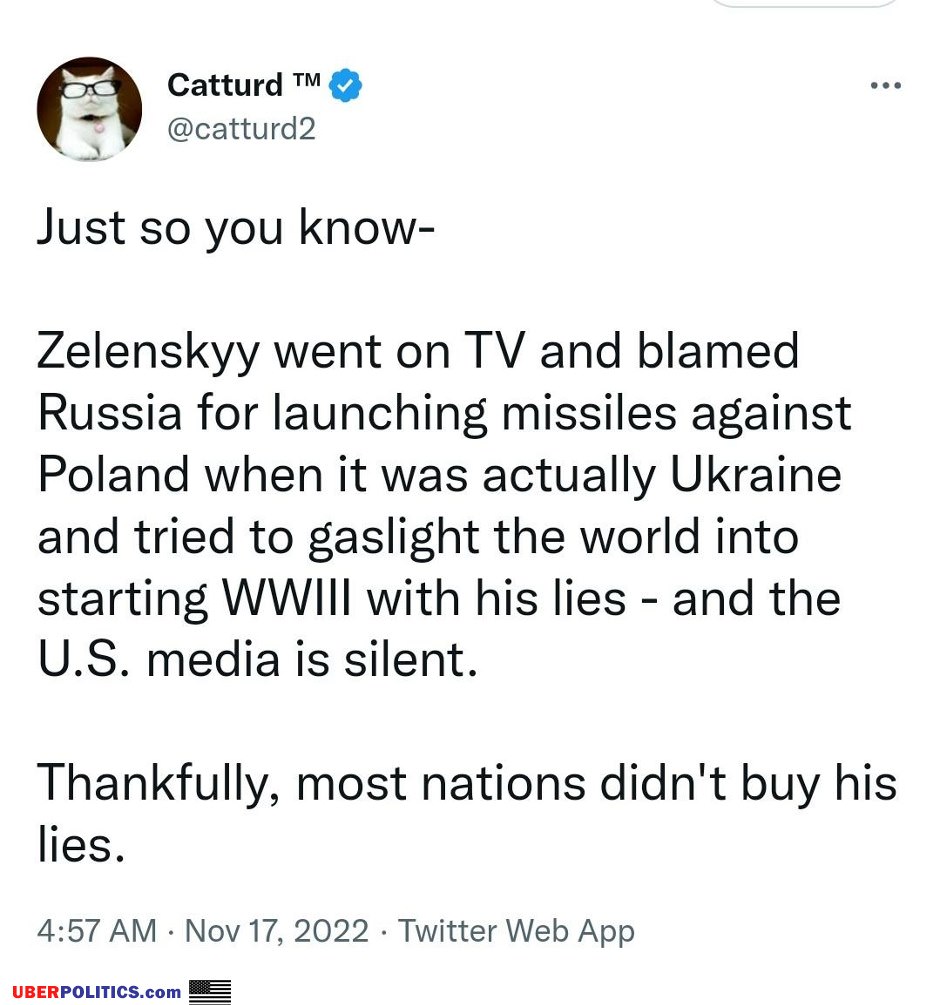940x1005 pixels.
Task: Open the Twitter Web App source link
Action: (x=516, y=931)
